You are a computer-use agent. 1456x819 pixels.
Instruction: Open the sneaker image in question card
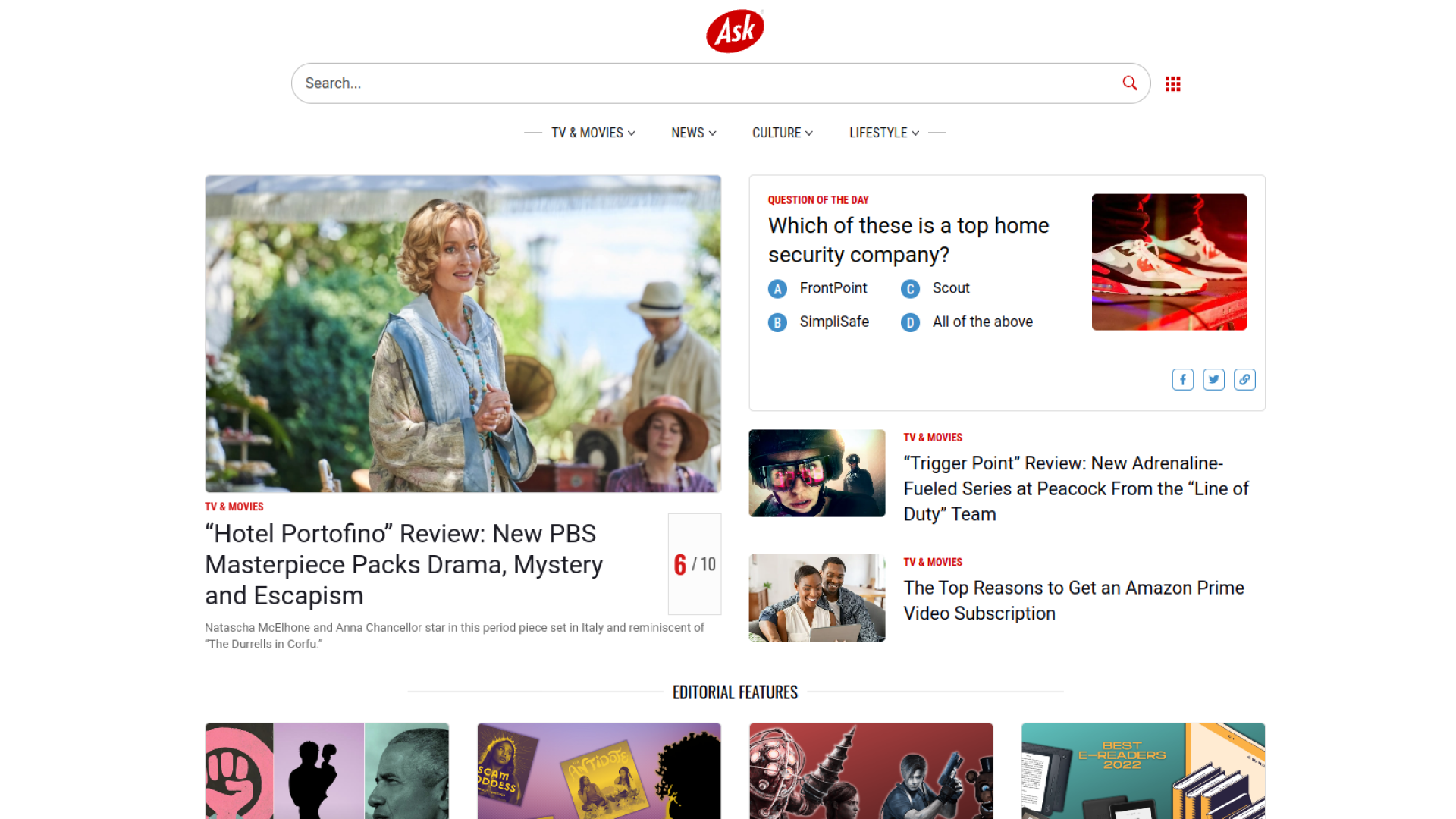(1169, 262)
